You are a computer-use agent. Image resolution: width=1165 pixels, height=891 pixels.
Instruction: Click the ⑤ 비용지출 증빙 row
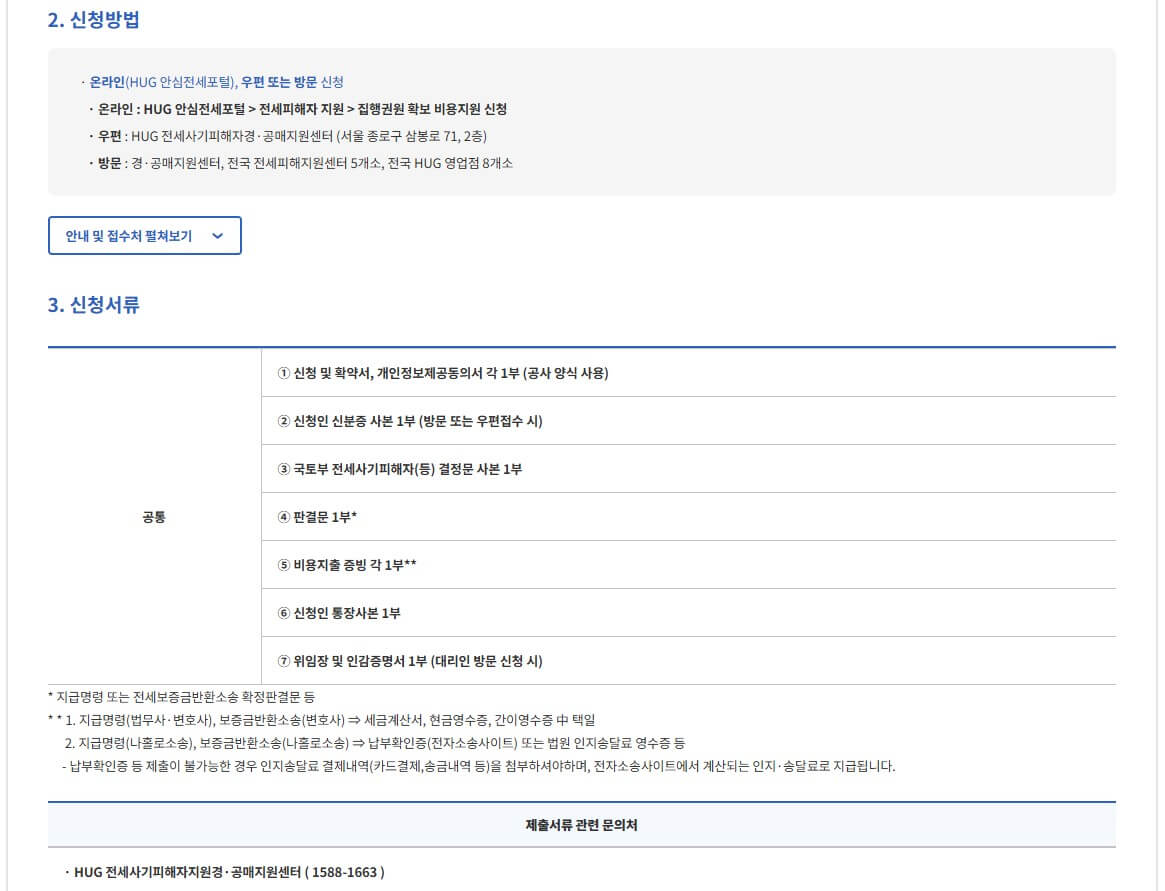pyautogui.click(x=347, y=564)
